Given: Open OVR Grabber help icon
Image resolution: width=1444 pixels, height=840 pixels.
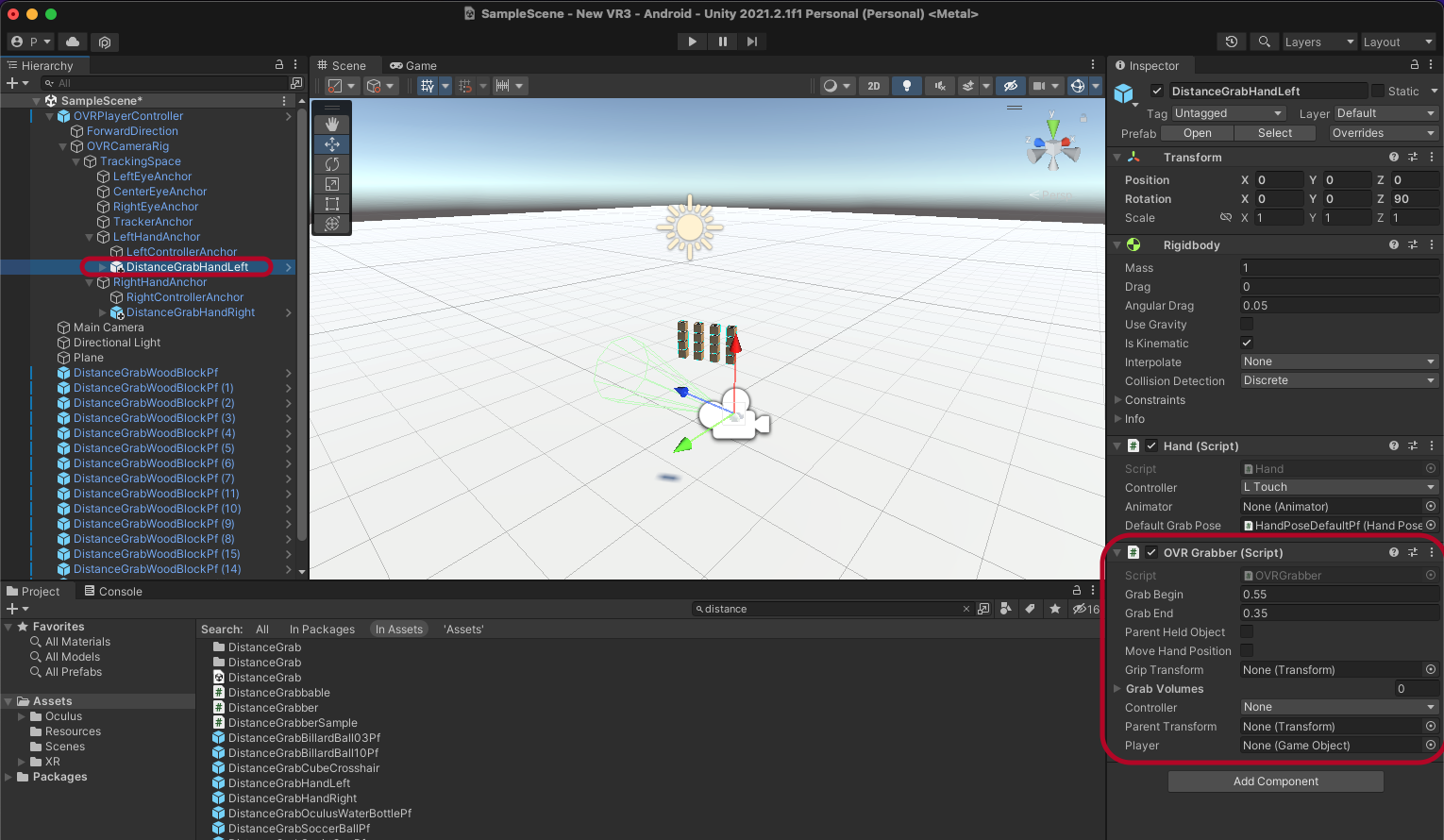Looking at the screenshot, I should [1394, 552].
